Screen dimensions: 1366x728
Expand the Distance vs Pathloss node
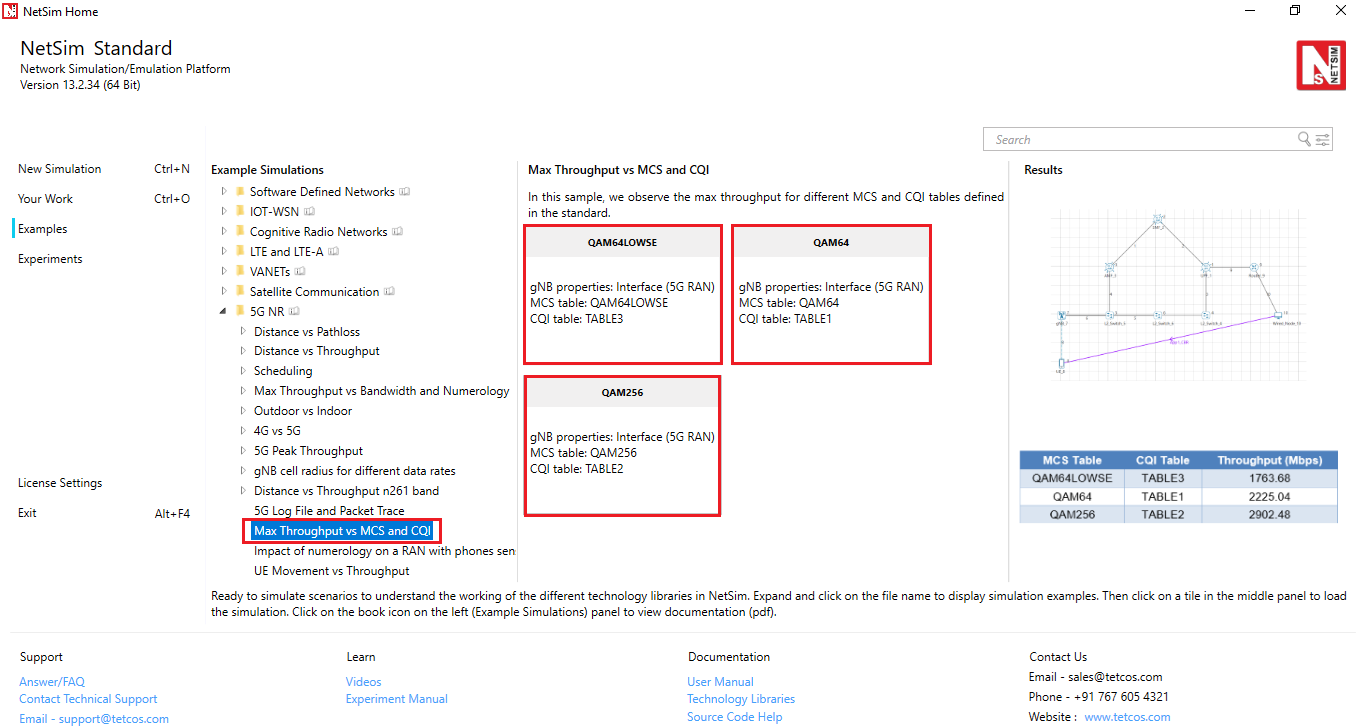pyautogui.click(x=243, y=331)
